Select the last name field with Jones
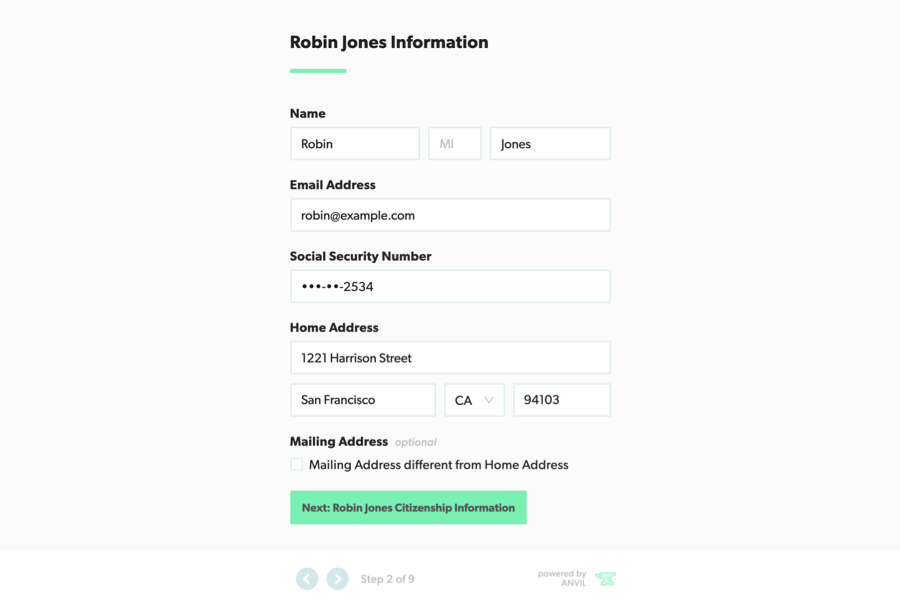The image size is (900, 608). [550, 144]
